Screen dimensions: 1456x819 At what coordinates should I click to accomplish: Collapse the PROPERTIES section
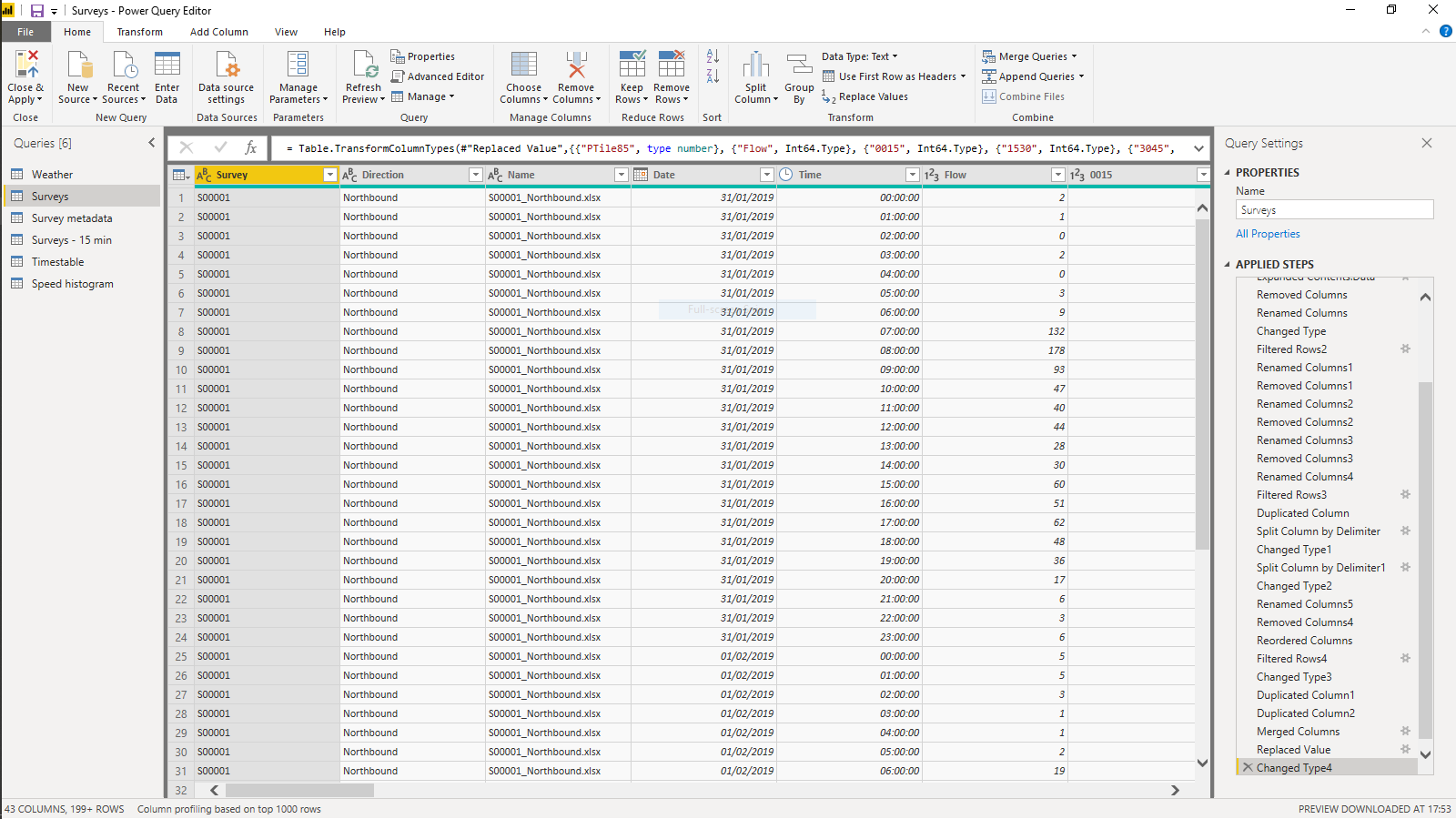click(x=1227, y=172)
